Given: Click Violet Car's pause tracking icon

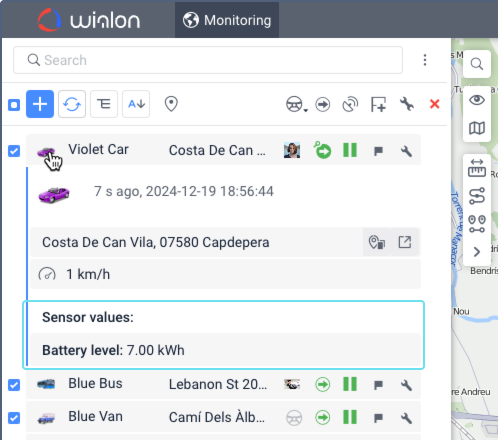Looking at the screenshot, I should click(350, 150).
